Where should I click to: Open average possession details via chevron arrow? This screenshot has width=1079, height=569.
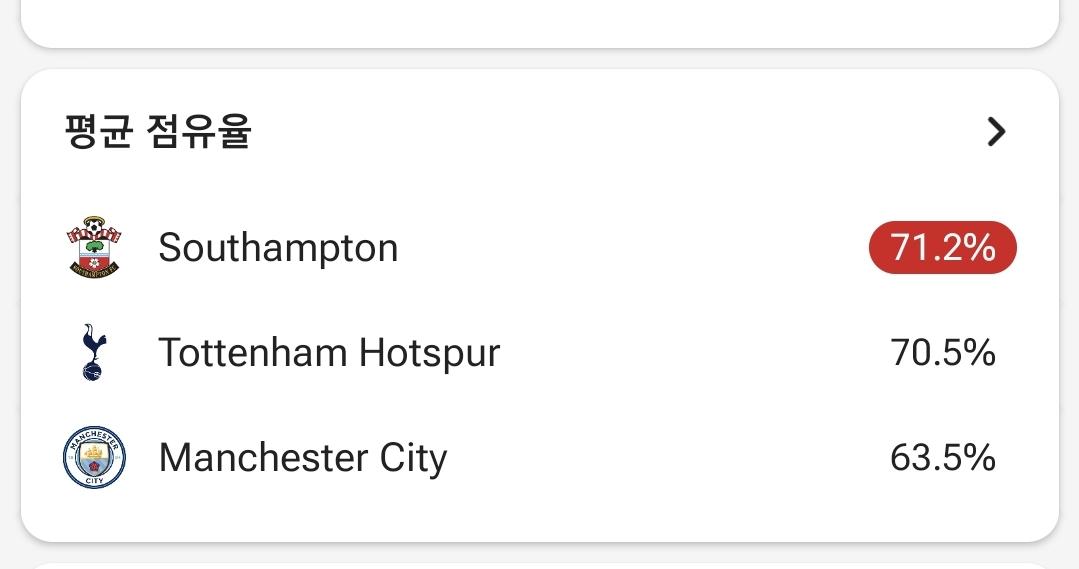tap(996, 131)
